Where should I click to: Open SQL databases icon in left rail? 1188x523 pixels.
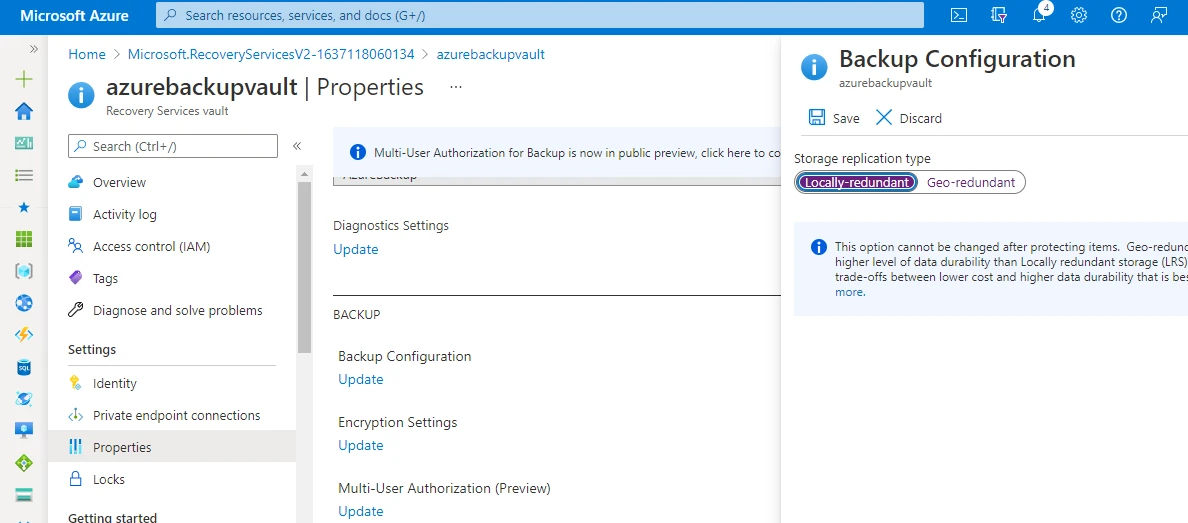(x=24, y=366)
